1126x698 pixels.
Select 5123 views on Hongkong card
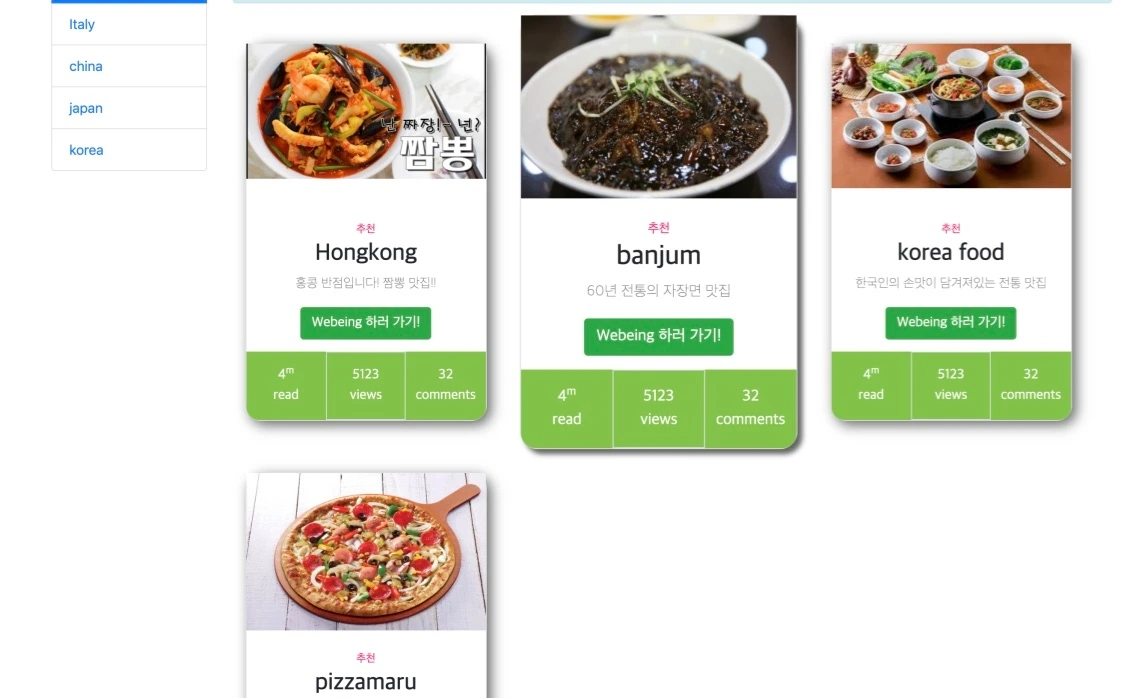pyautogui.click(x=366, y=384)
